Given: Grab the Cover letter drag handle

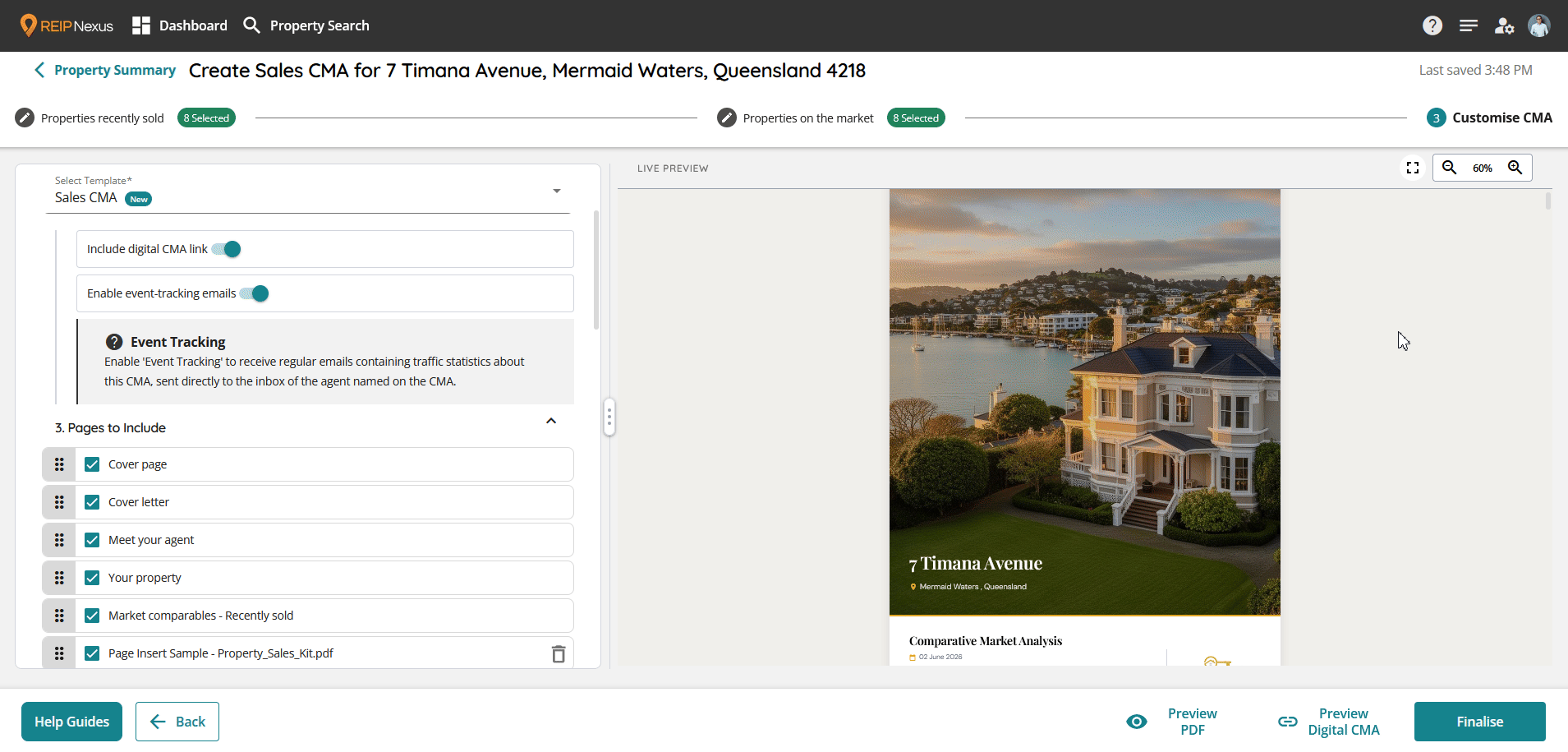Looking at the screenshot, I should click(59, 502).
